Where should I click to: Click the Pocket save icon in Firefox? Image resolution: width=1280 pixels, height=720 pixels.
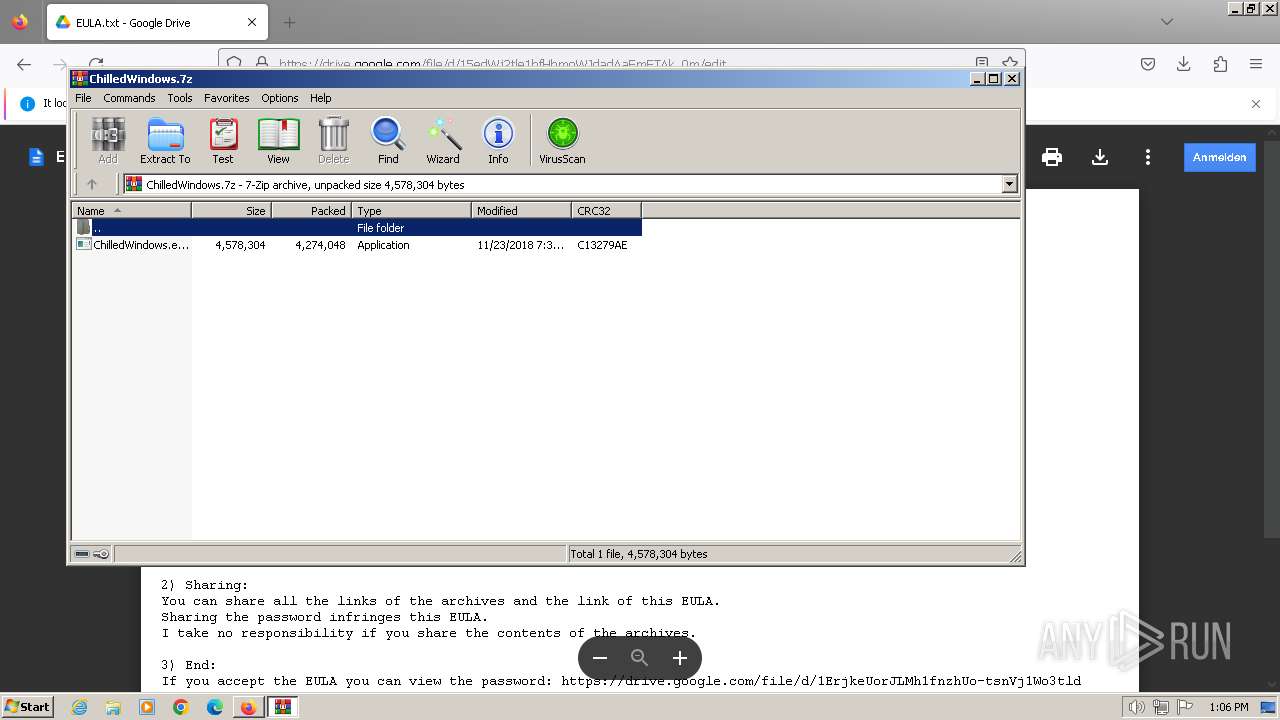[x=1148, y=64]
